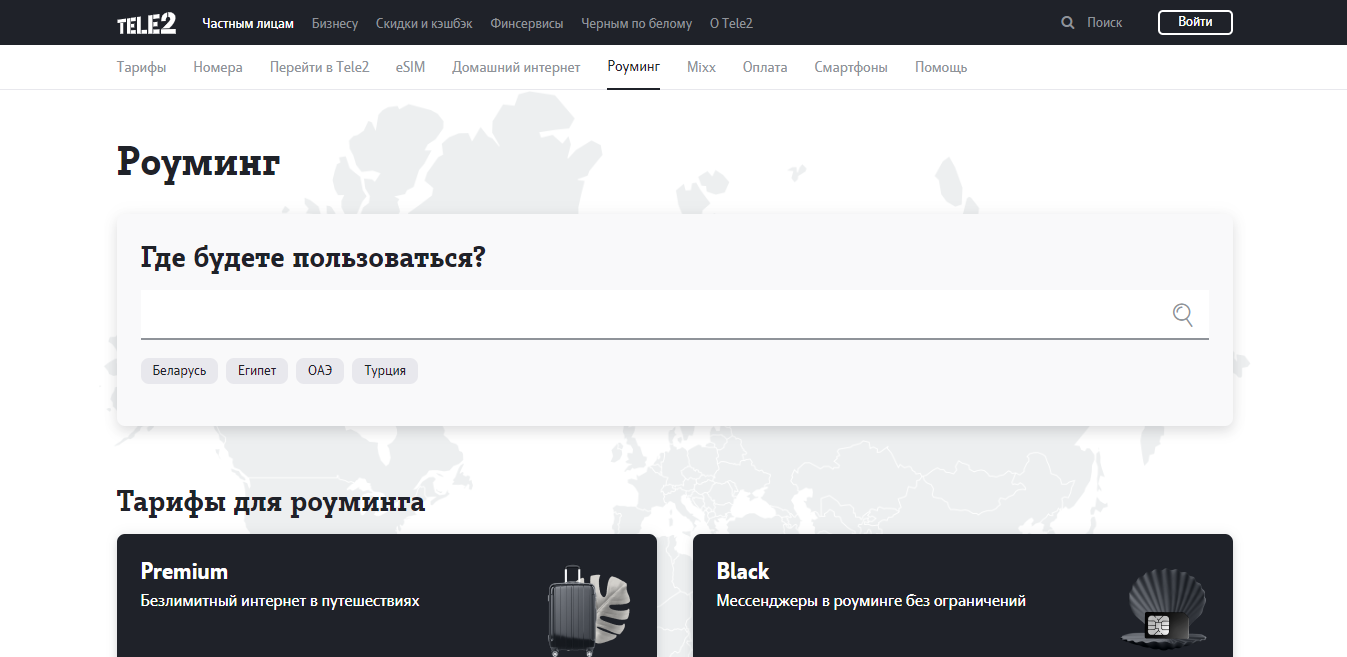Screen dimensions: 1347x657
Task: Choose the Беларусь country chip
Action: pos(179,371)
